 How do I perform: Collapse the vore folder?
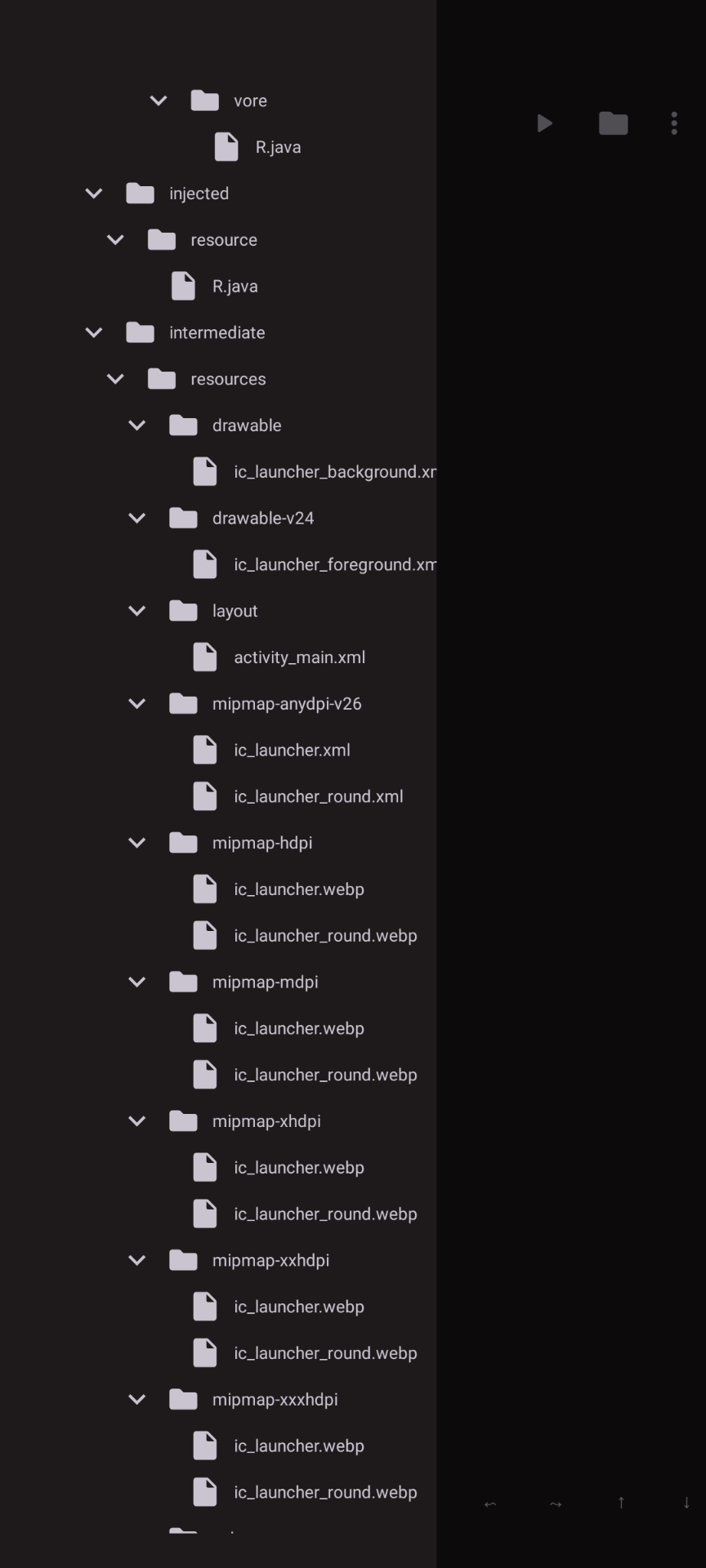coord(159,100)
